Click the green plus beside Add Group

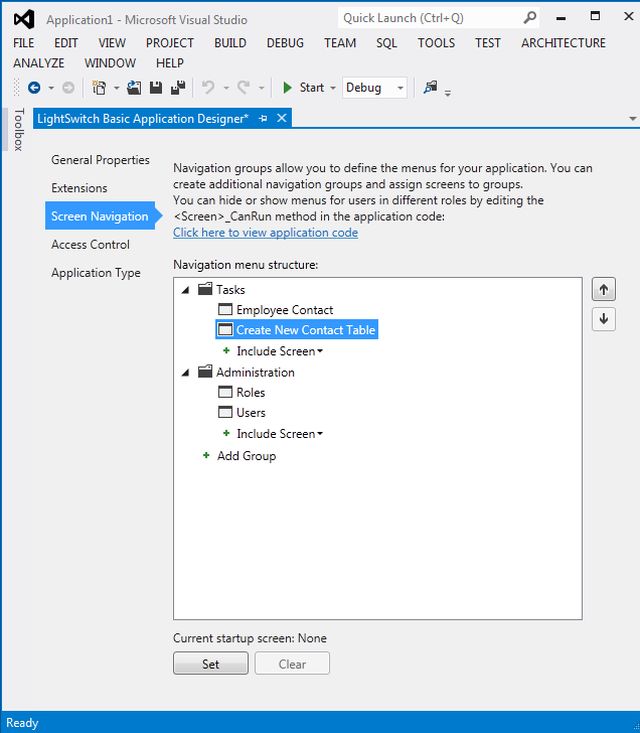(206, 455)
